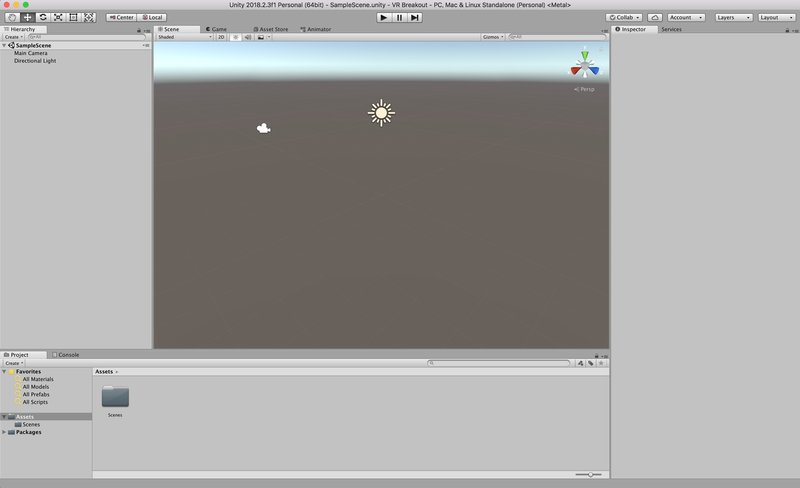Open the Console tab
Image resolution: width=800 pixels, height=488 pixels.
click(66, 355)
